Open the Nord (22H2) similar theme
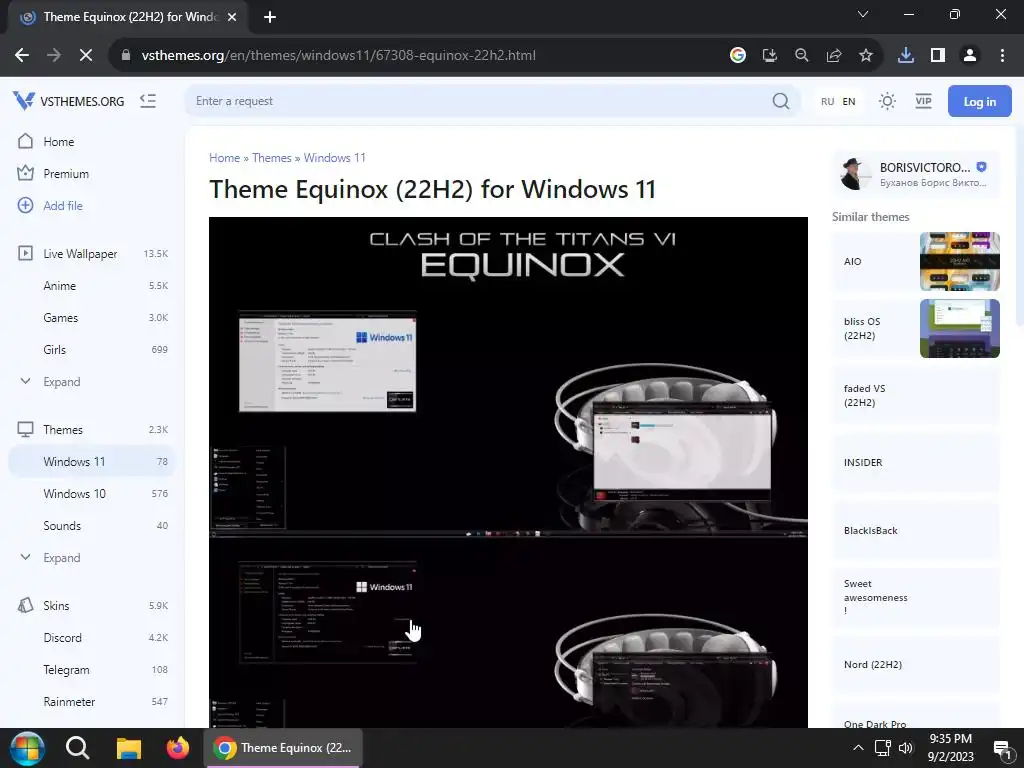 pyautogui.click(x=916, y=664)
